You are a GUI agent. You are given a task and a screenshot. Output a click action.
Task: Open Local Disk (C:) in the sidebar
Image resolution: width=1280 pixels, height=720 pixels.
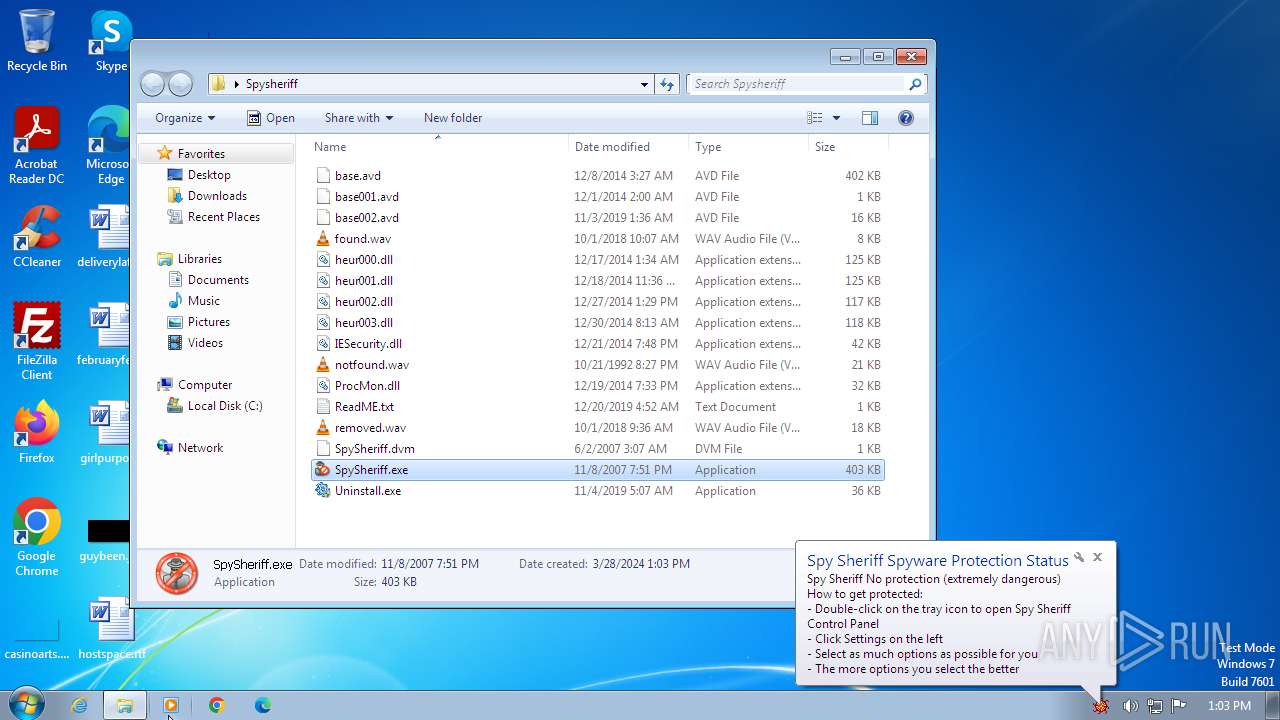(x=224, y=406)
